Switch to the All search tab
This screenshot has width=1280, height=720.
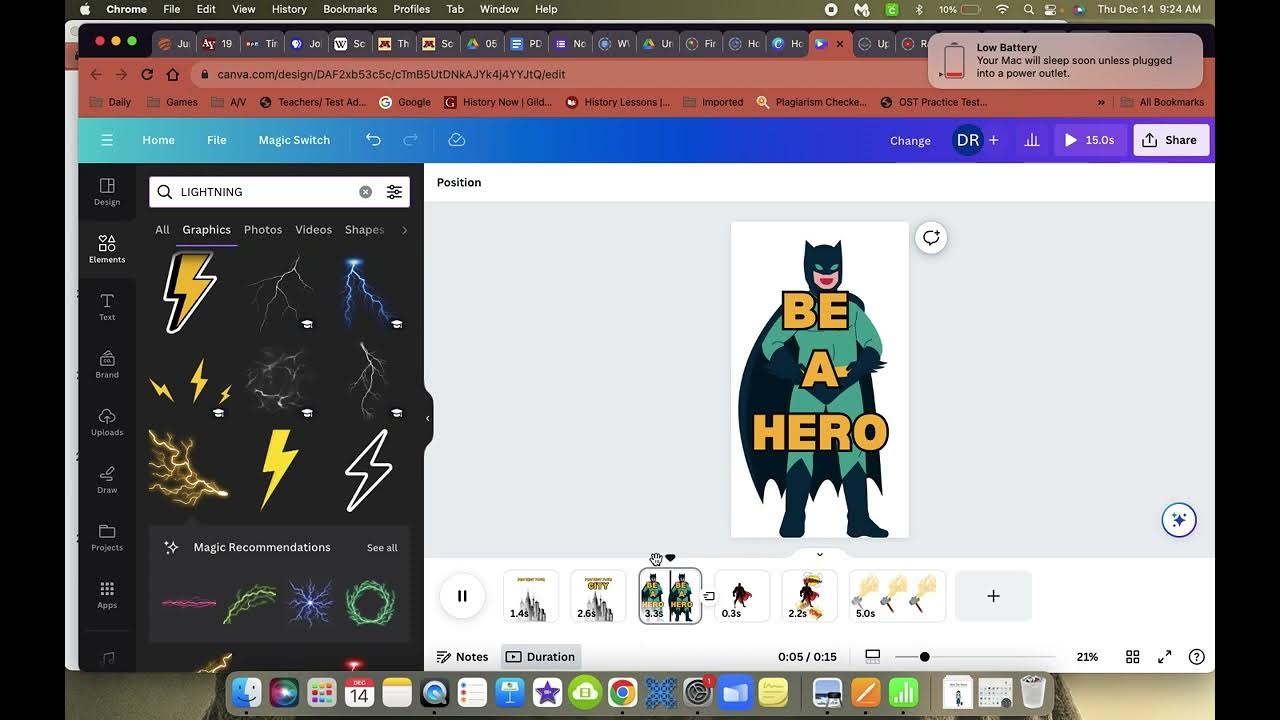point(162,230)
